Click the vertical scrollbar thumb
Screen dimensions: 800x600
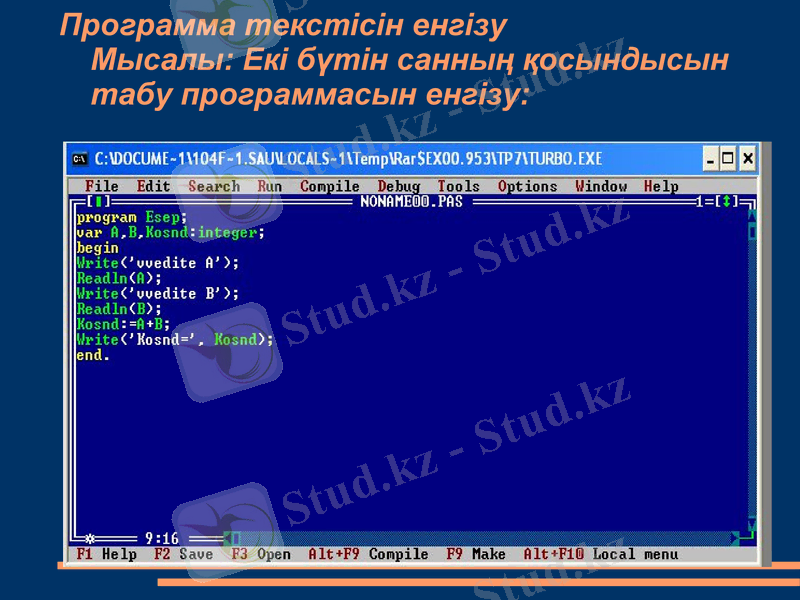(x=752, y=231)
